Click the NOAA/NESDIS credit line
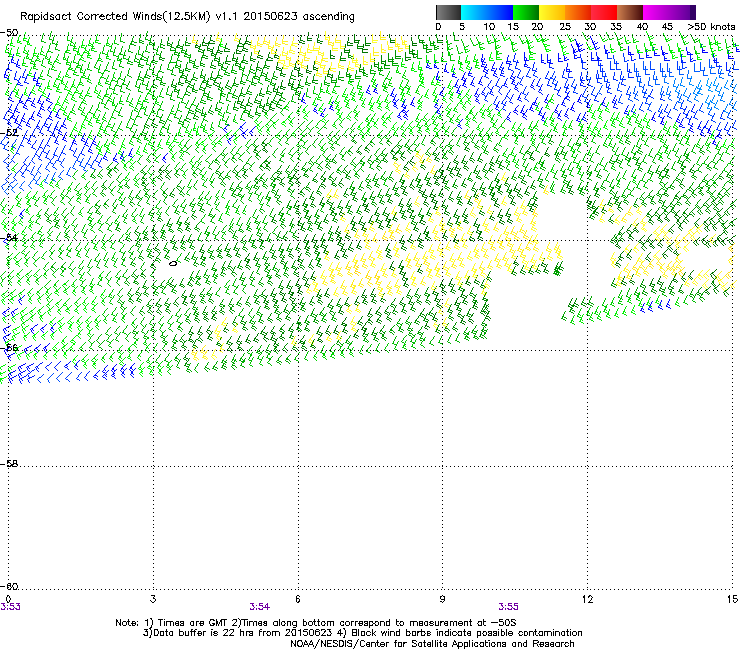 pyautogui.click(x=432, y=644)
